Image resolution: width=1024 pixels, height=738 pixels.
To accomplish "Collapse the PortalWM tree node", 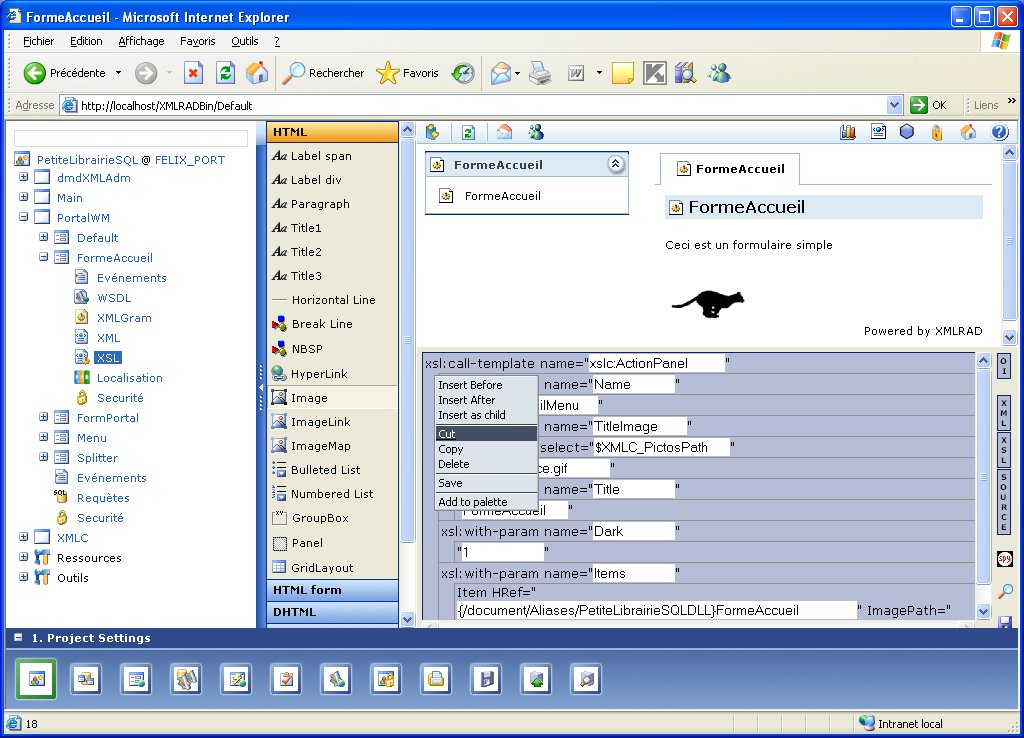I will pos(23,217).
